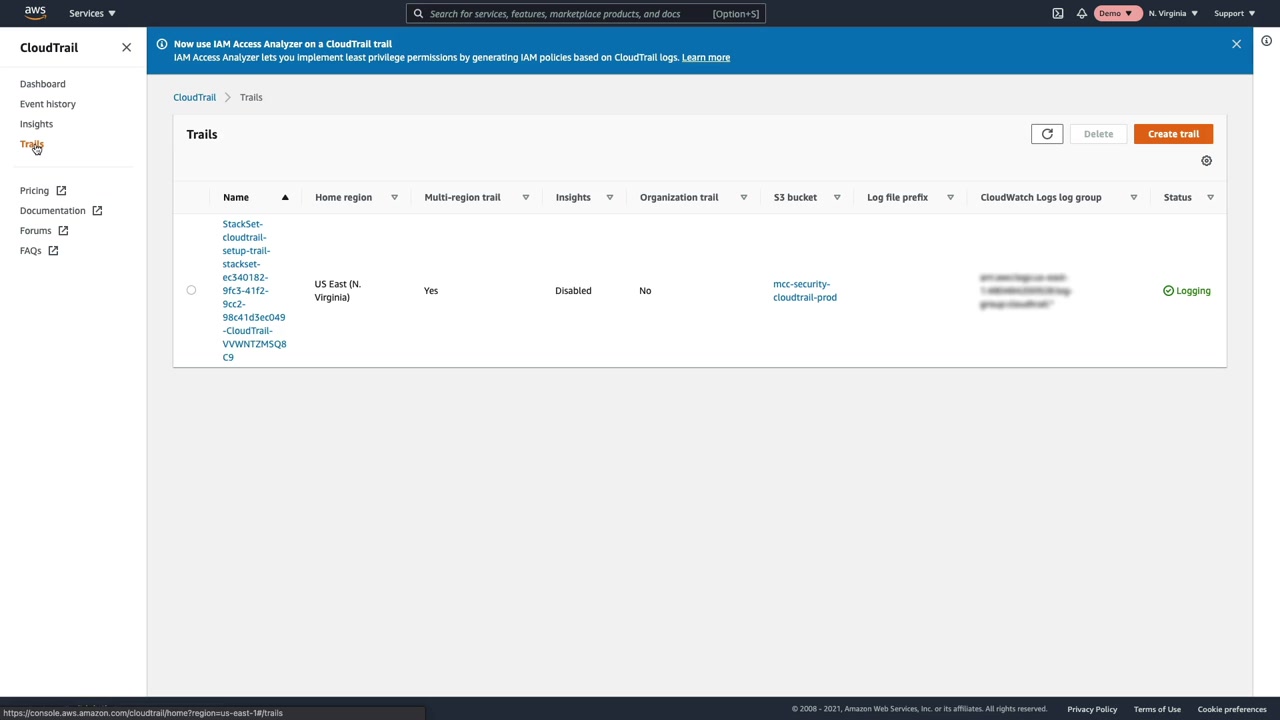Expand the Services dropdown
This screenshot has height=720, width=1280.
(92, 13)
